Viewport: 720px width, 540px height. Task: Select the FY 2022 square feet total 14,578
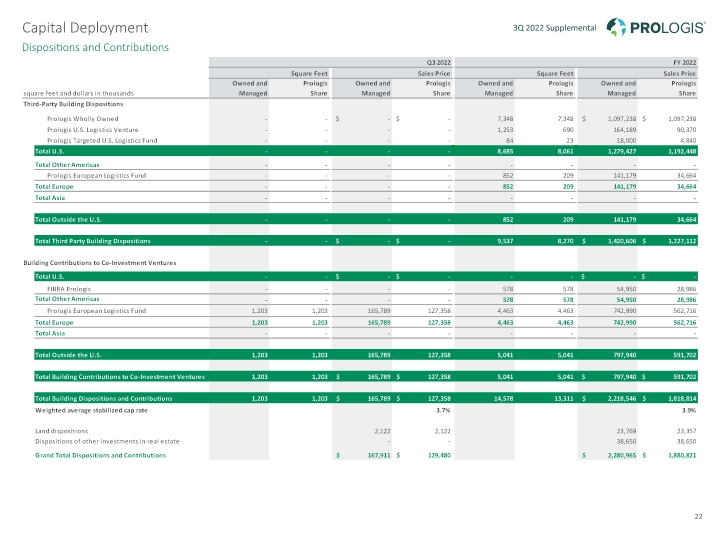pyautogui.click(x=504, y=399)
